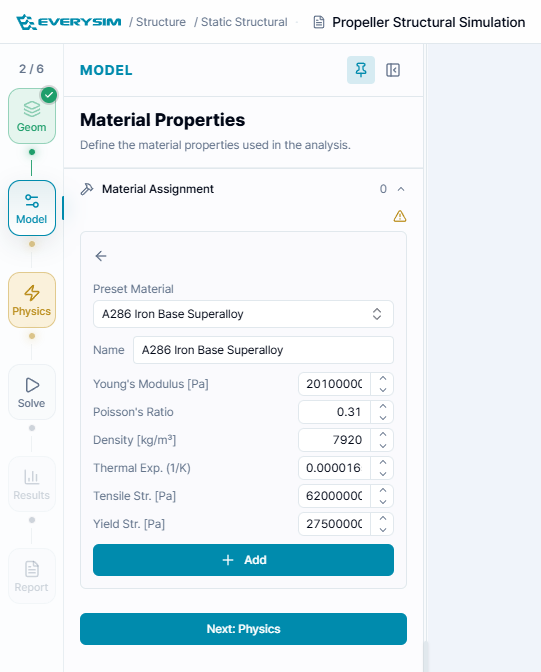Click the Next: Physics button
The height and width of the screenshot is (672, 541).
(x=243, y=629)
